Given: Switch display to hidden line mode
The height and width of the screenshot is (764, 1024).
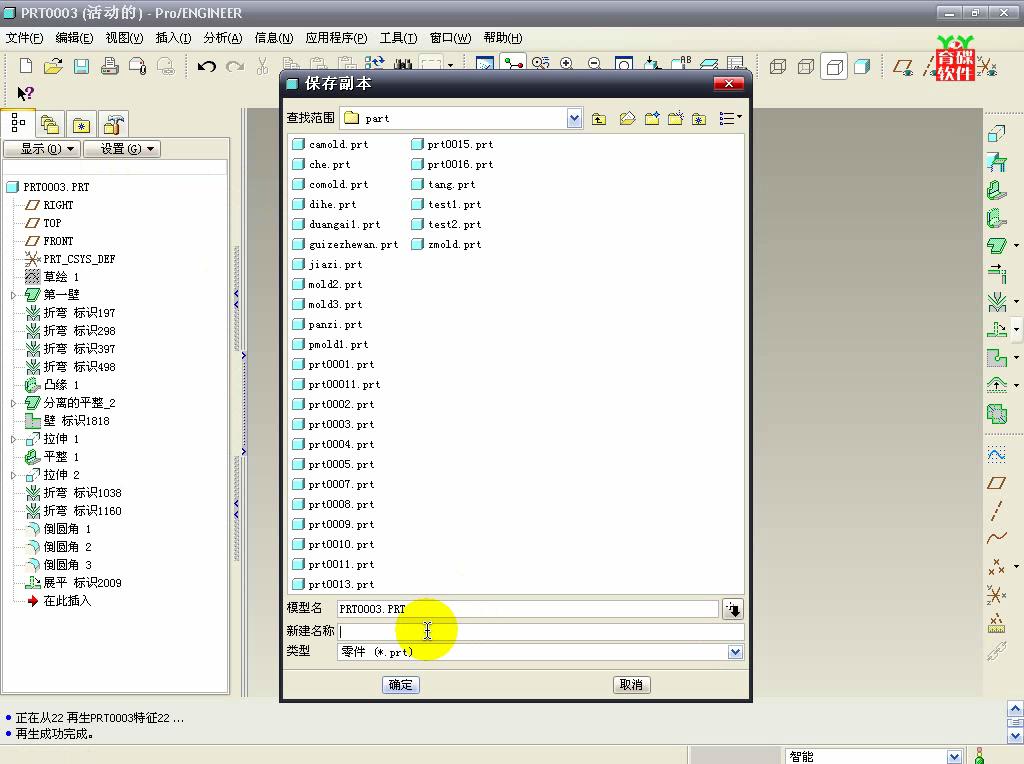Looking at the screenshot, I should 806,66.
